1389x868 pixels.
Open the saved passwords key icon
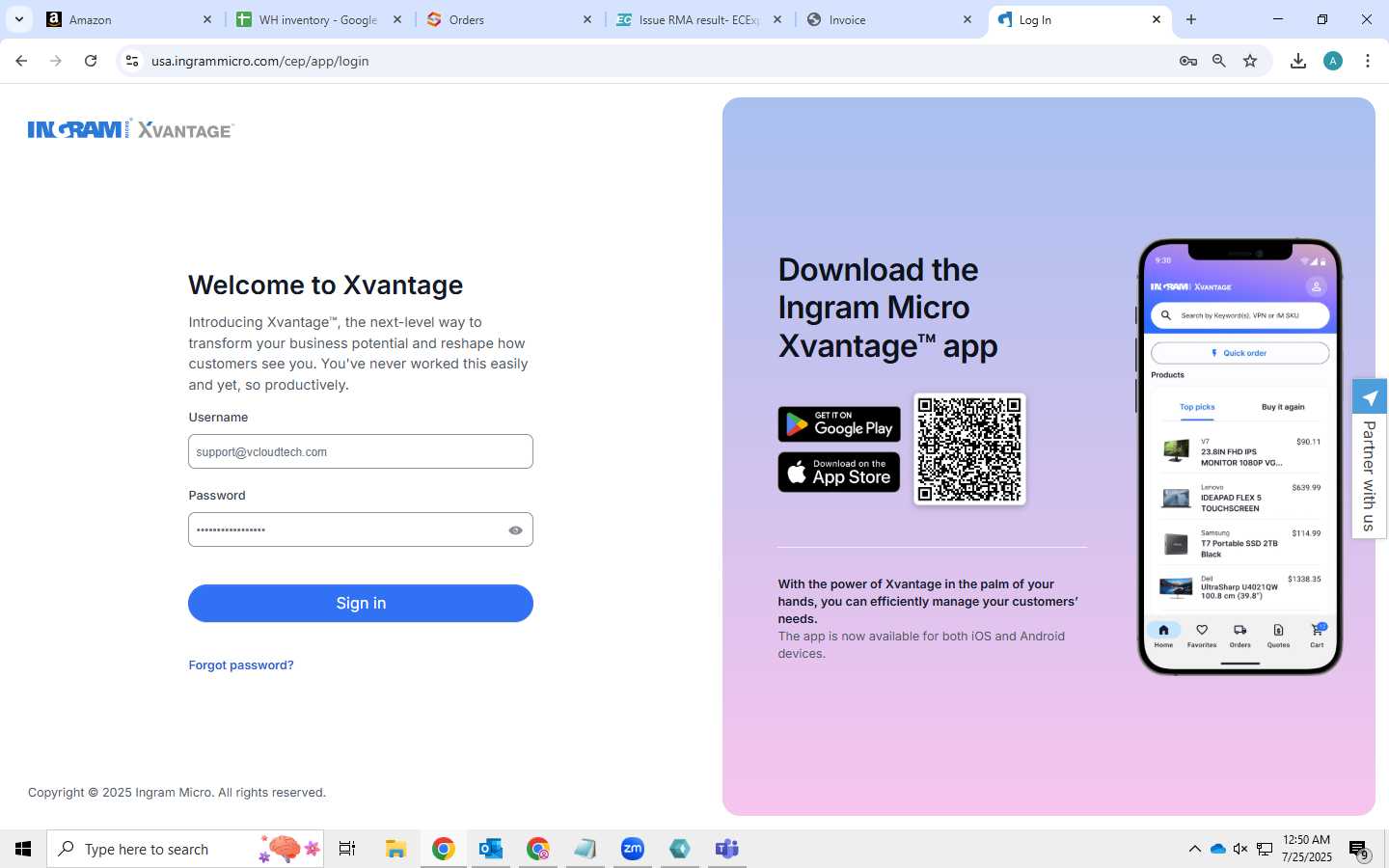point(1188,61)
